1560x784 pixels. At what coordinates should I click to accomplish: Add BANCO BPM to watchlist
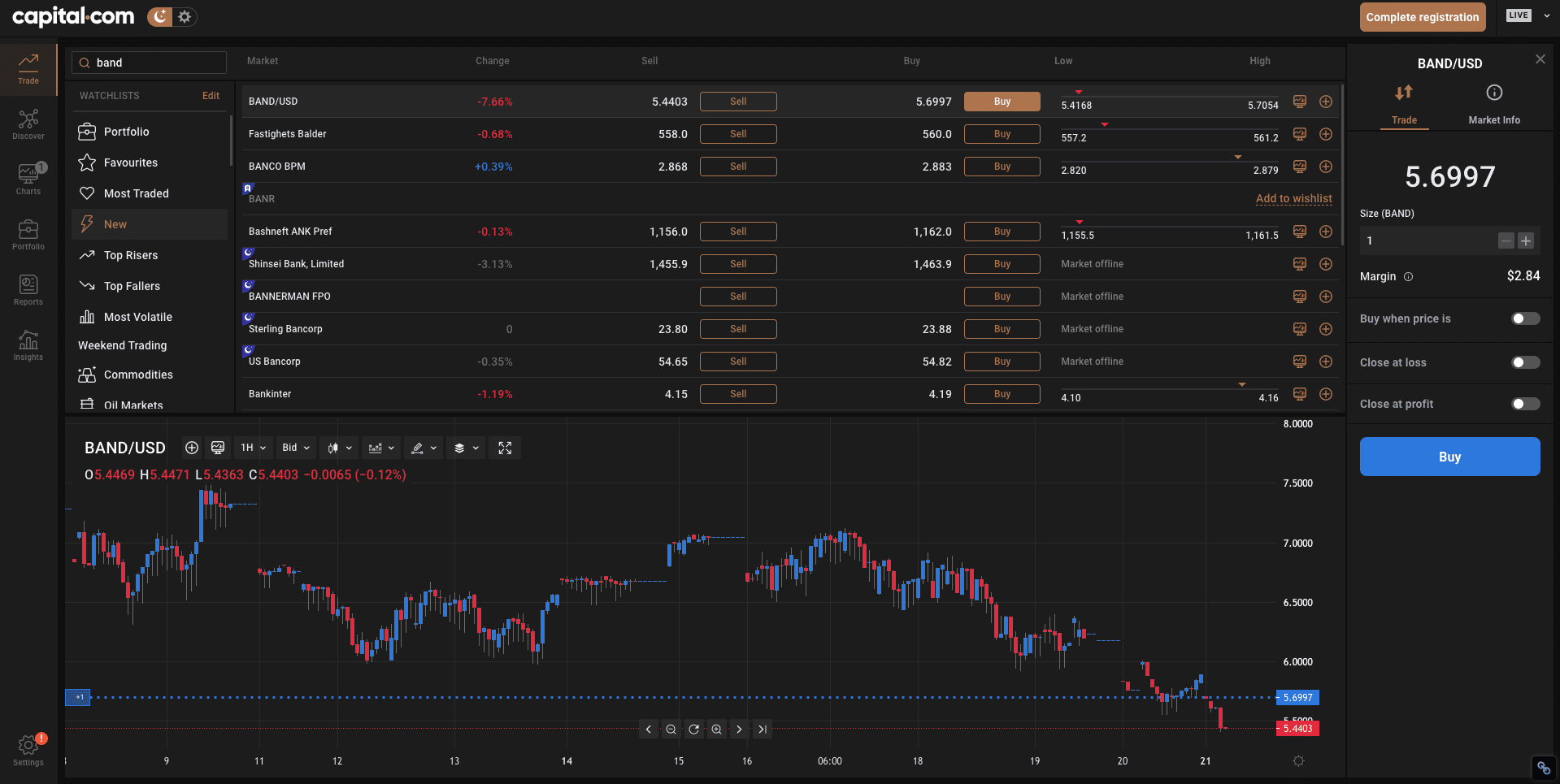click(1326, 167)
